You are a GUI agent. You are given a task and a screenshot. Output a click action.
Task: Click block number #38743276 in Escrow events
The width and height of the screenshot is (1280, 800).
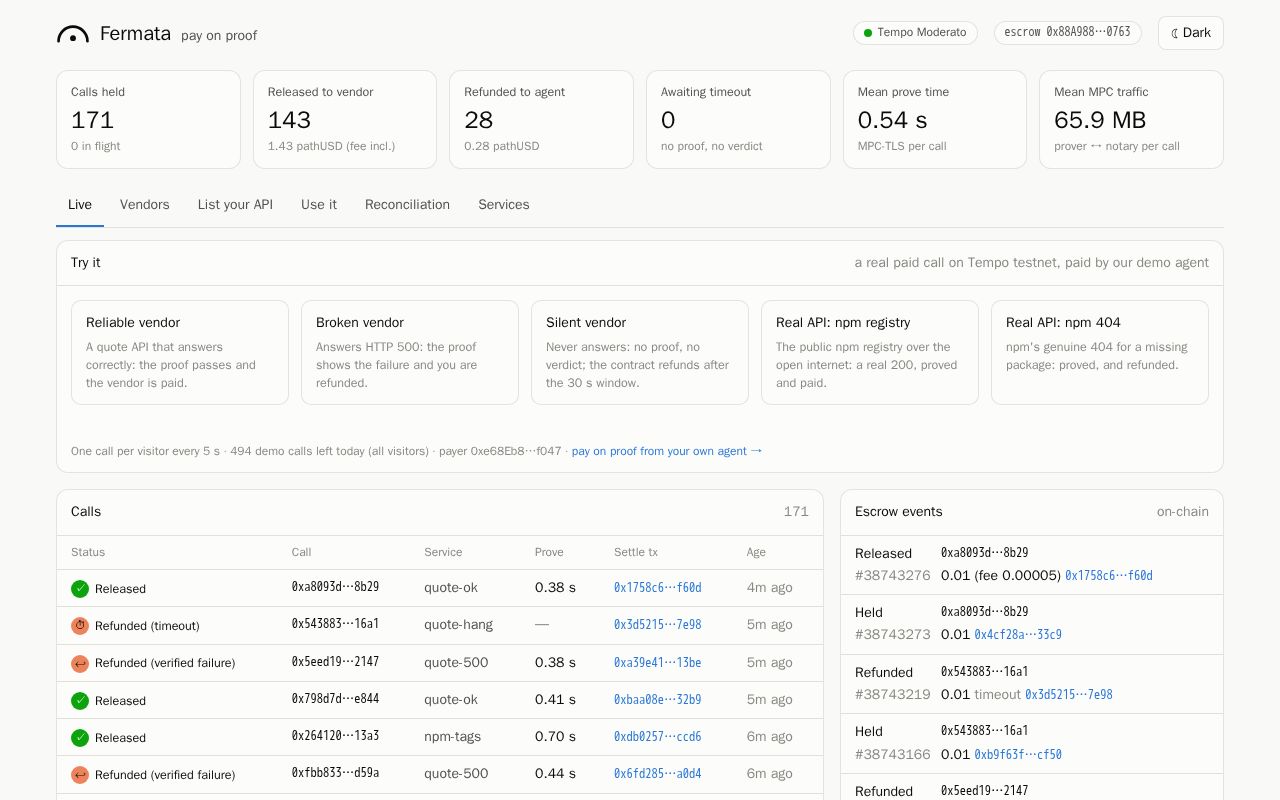click(x=893, y=576)
